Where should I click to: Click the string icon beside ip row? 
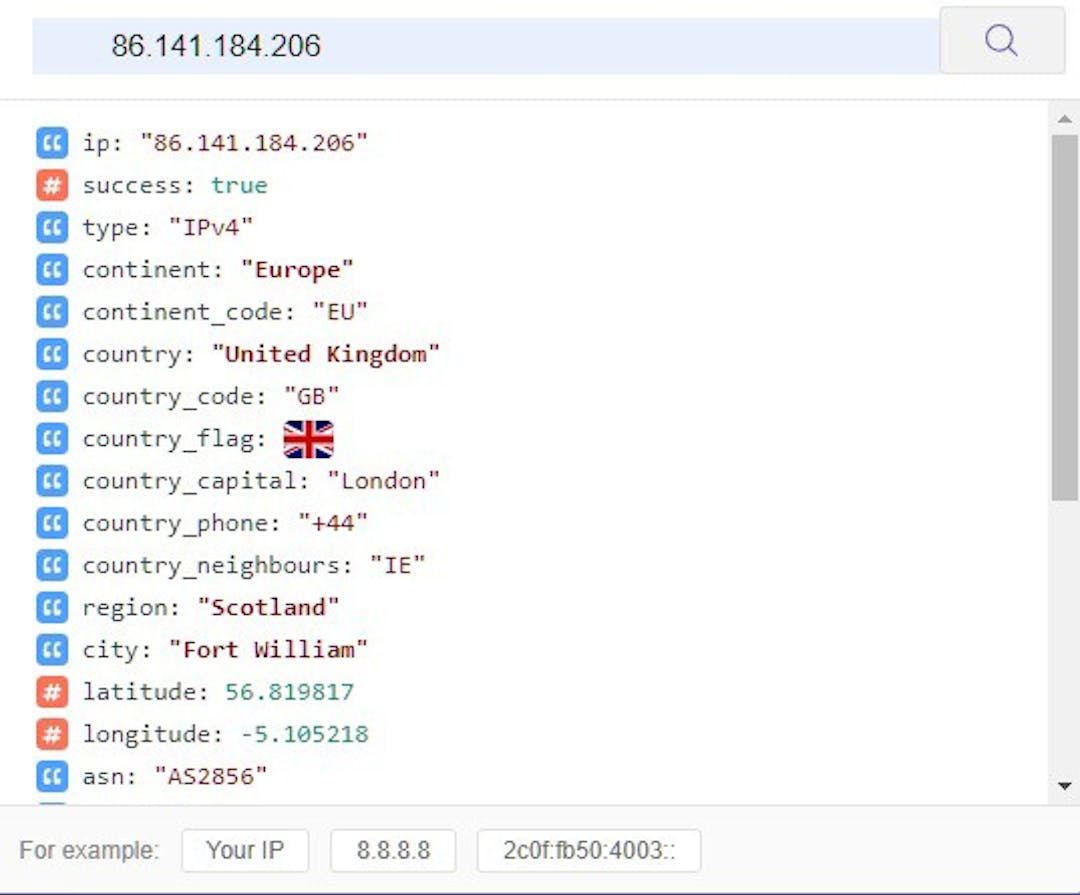pyautogui.click(x=52, y=143)
